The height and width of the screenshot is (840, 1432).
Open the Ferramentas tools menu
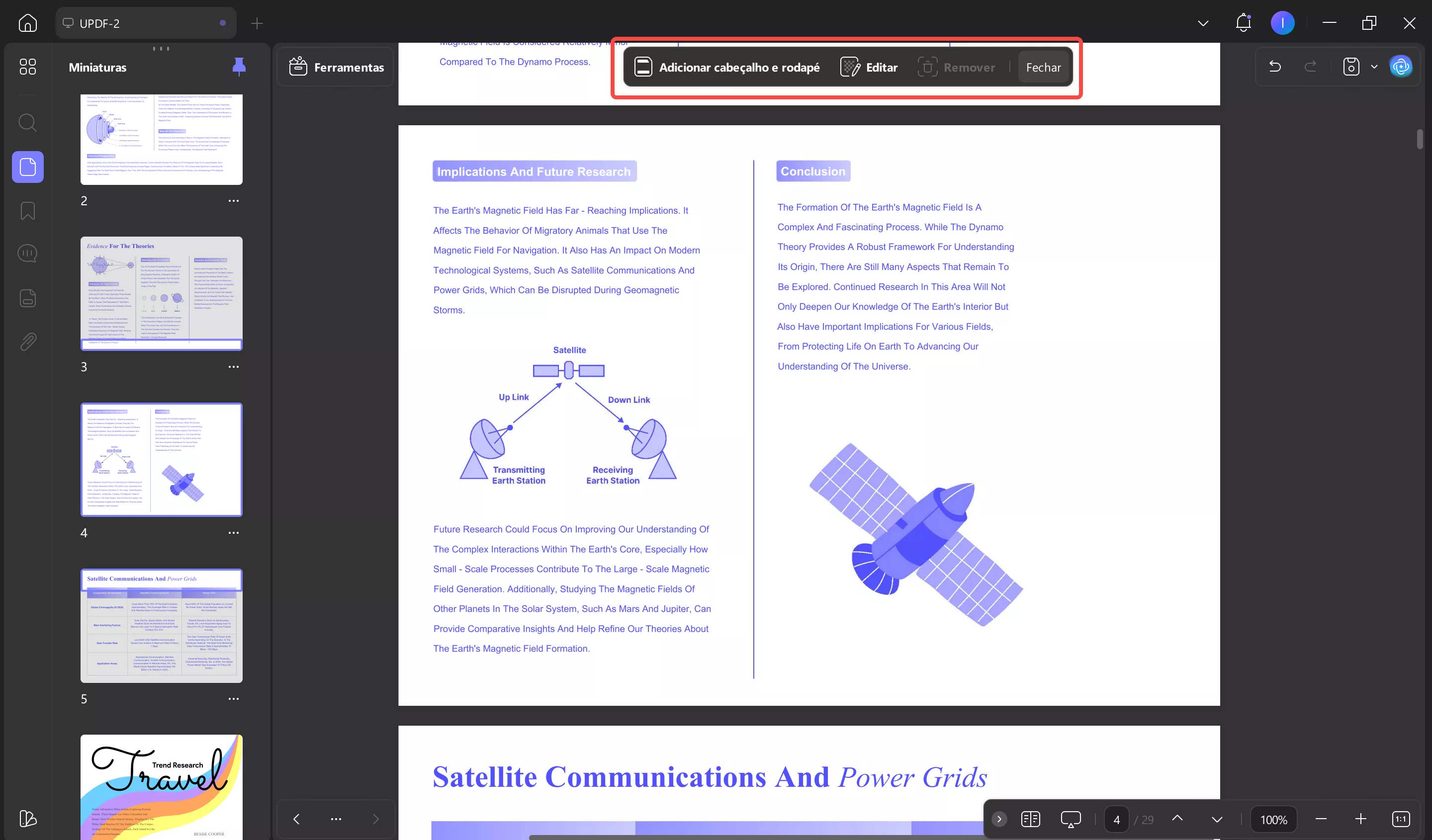pos(337,67)
